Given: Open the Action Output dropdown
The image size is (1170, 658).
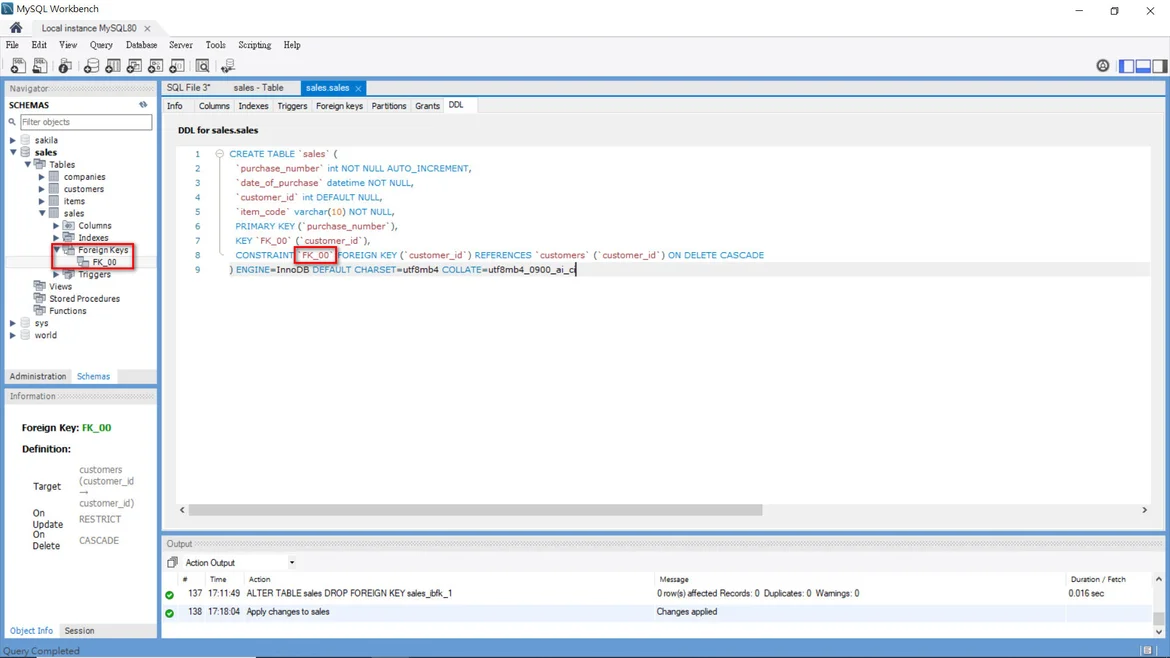Looking at the screenshot, I should pos(291,563).
